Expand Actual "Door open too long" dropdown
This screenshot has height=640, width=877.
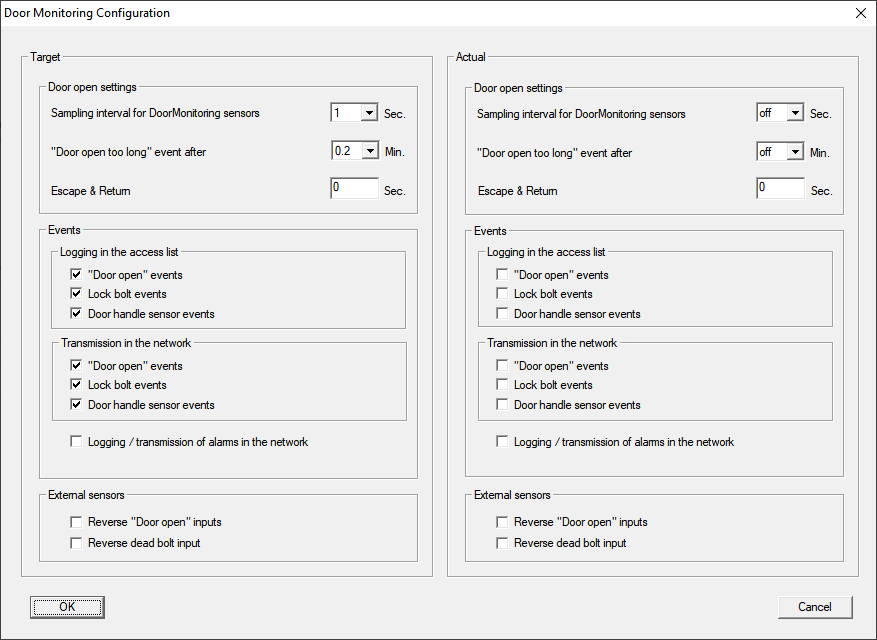[795, 152]
